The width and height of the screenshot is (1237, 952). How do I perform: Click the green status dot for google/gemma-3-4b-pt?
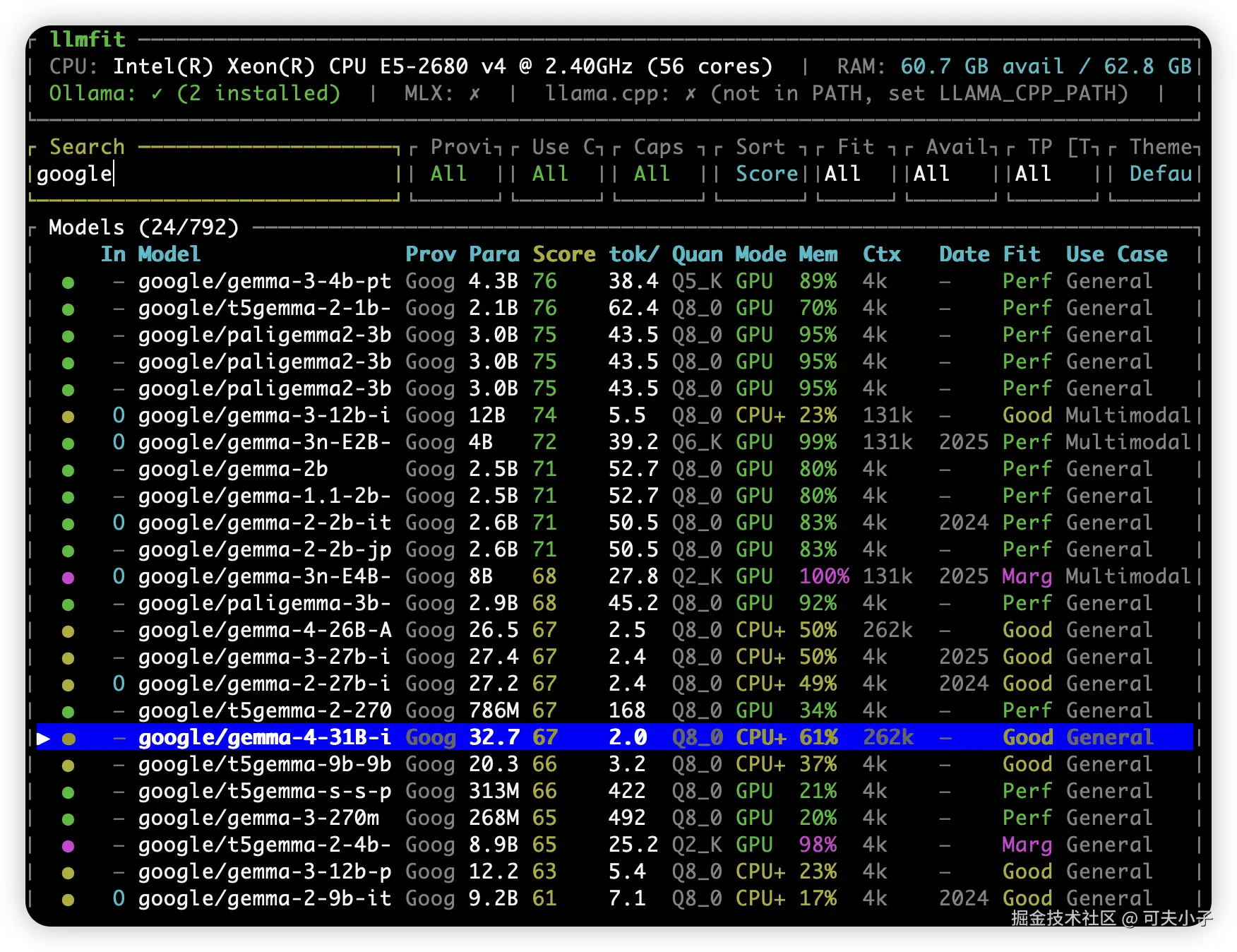point(68,282)
